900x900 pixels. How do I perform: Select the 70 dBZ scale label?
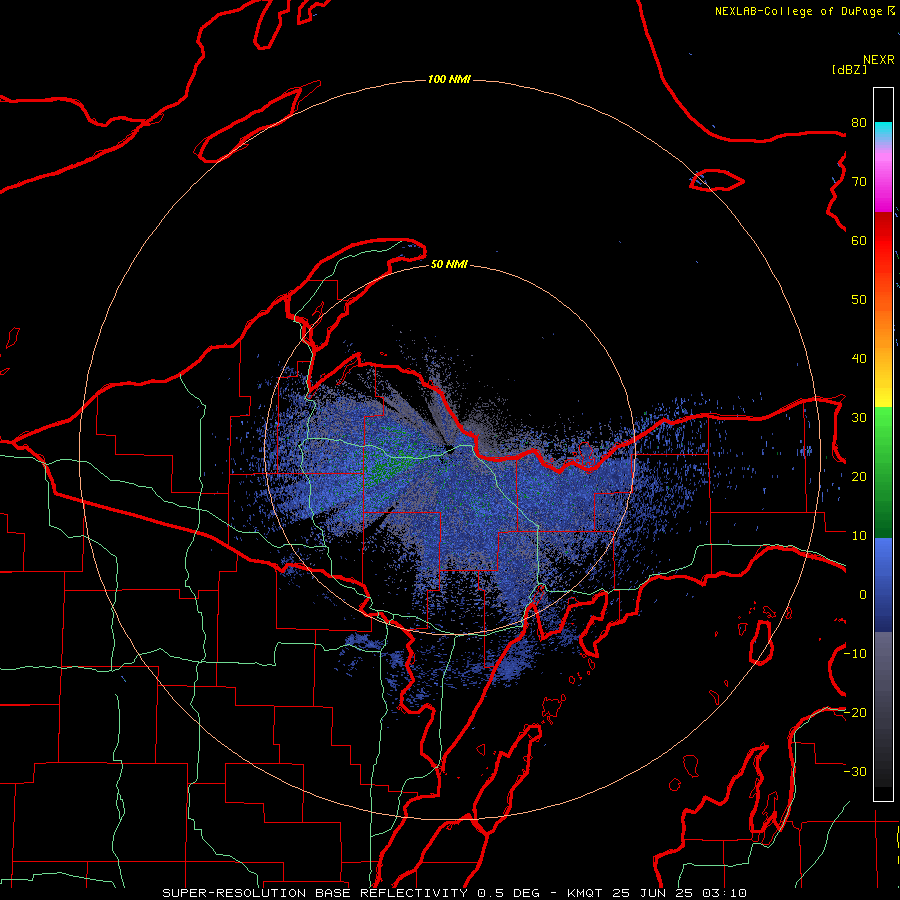859,182
